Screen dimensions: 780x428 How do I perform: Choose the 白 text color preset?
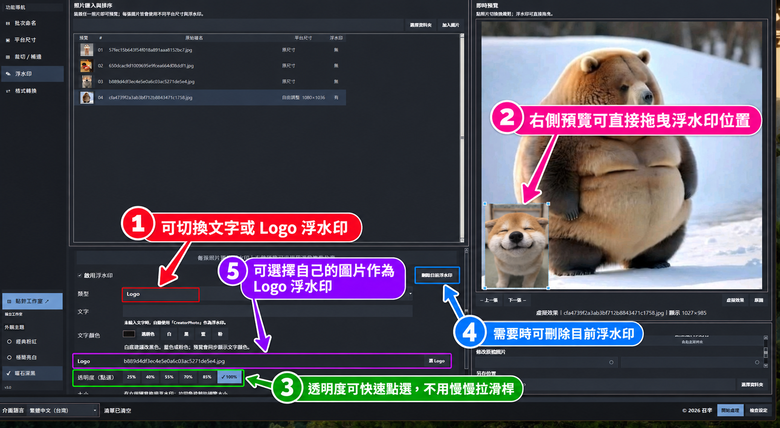[x=169, y=334]
